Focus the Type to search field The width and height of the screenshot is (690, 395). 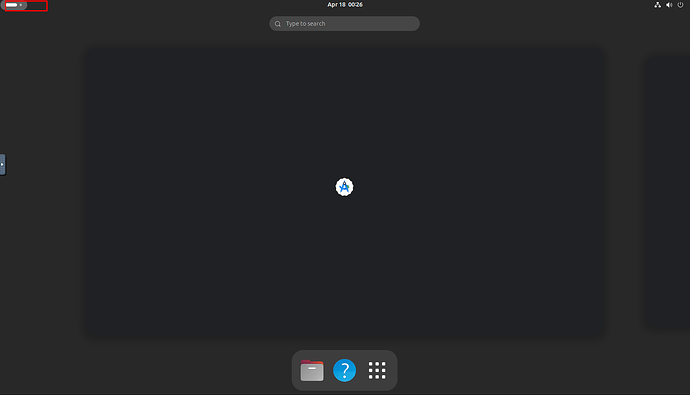pos(345,24)
